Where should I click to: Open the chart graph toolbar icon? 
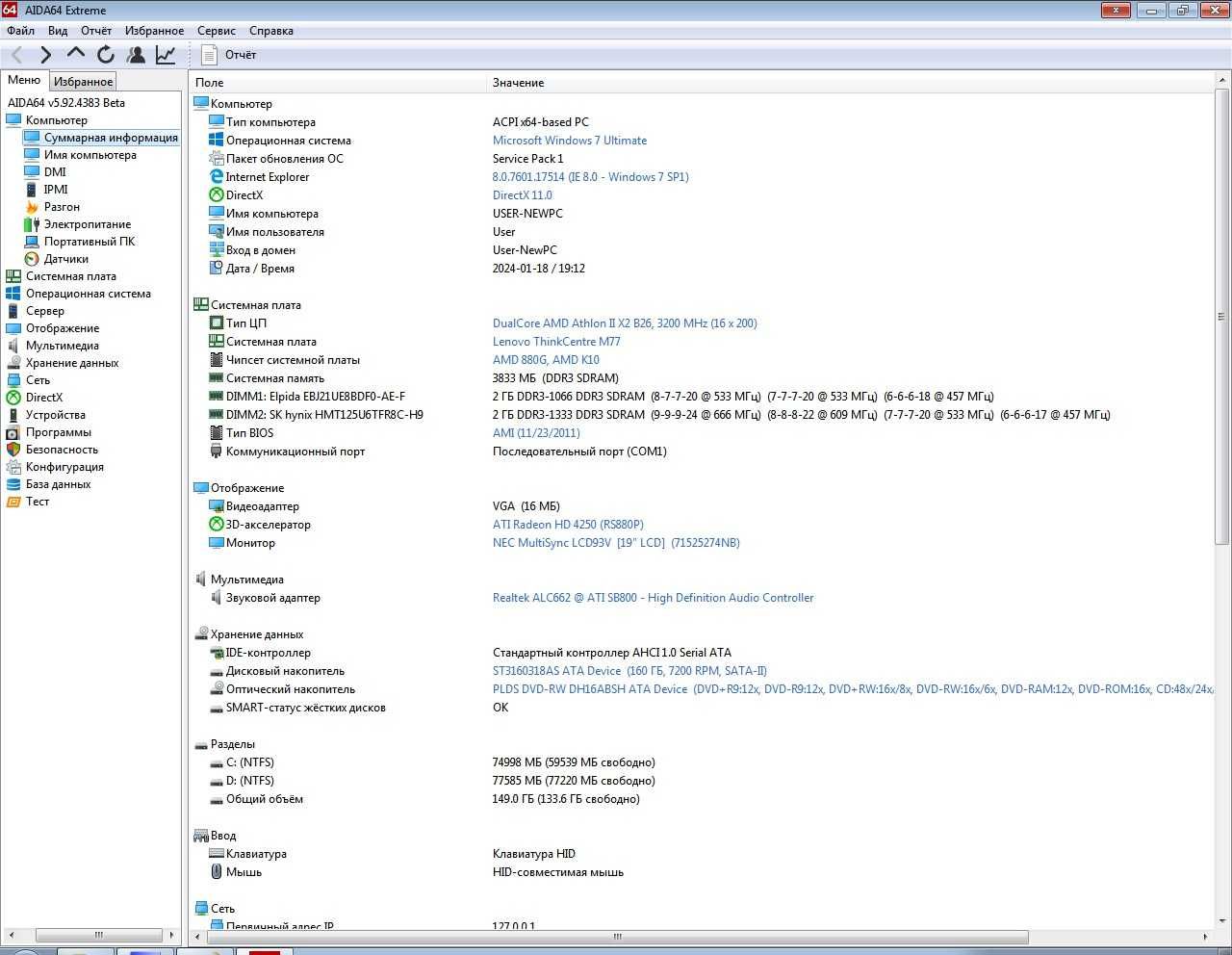[166, 55]
